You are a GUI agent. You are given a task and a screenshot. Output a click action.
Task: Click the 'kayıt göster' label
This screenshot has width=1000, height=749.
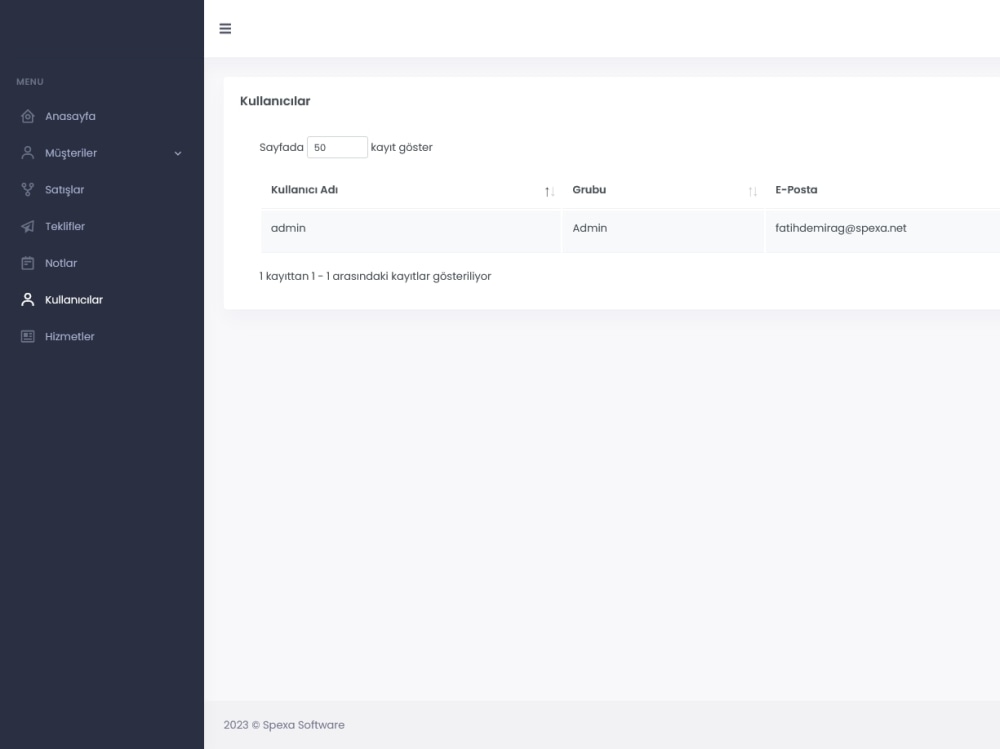click(402, 147)
